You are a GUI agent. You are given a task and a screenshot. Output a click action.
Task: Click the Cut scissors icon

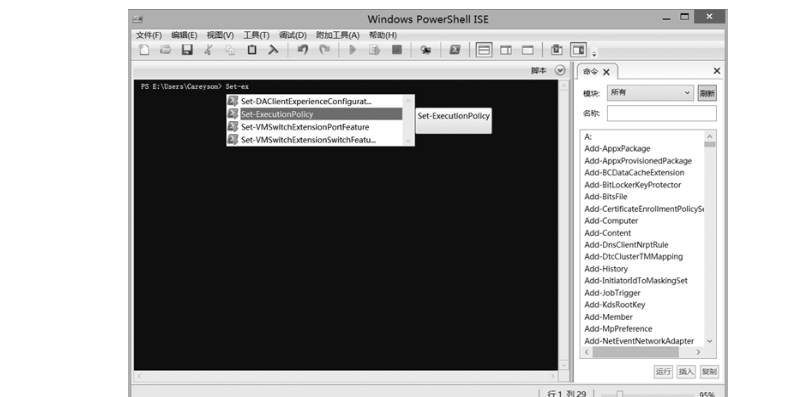pos(208,49)
